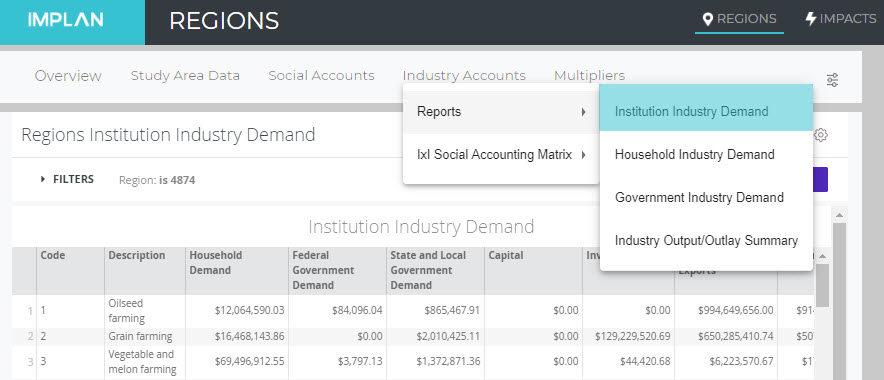Click the value $12,064,590.03
The width and height of the screenshot is (884, 380).
(249, 311)
